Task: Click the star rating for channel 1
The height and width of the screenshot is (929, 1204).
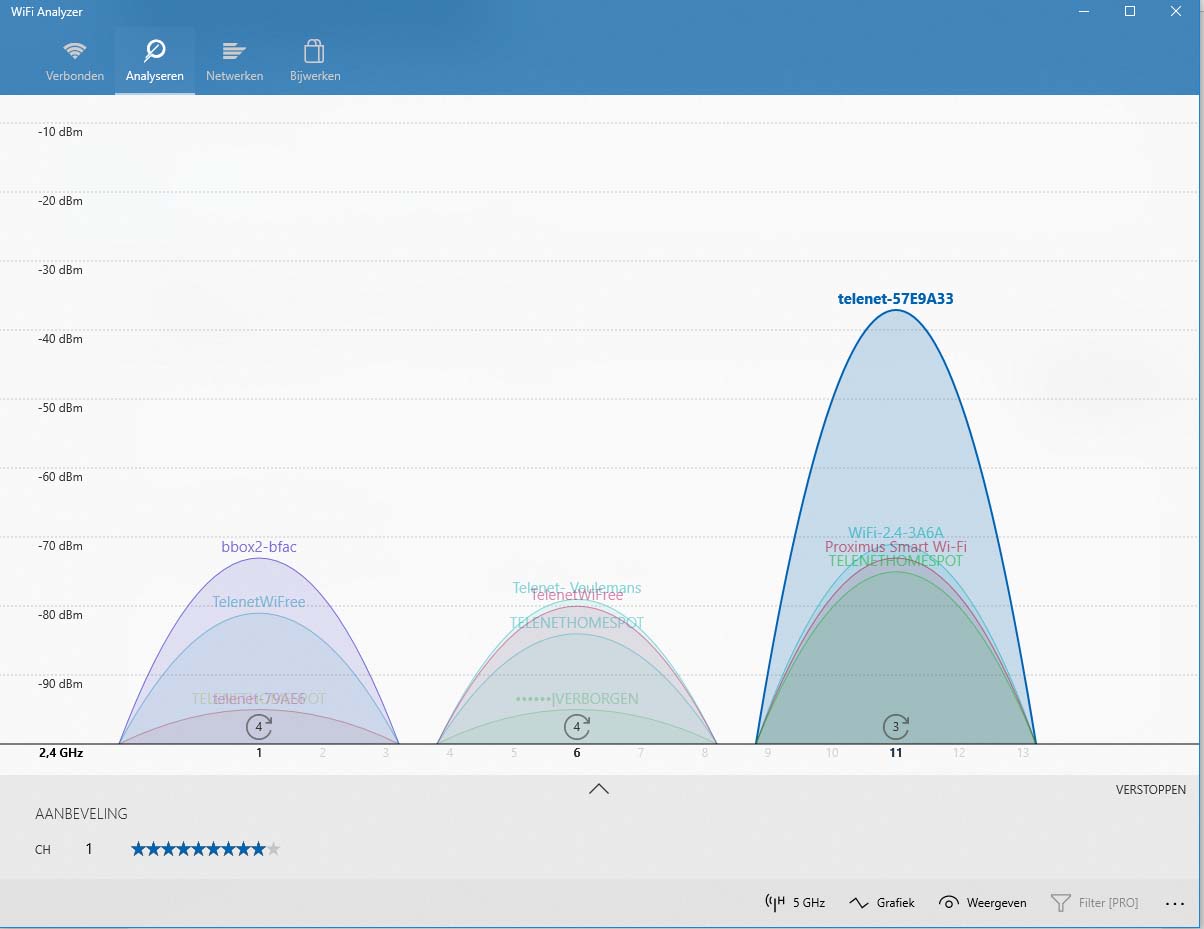Action: 206,849
